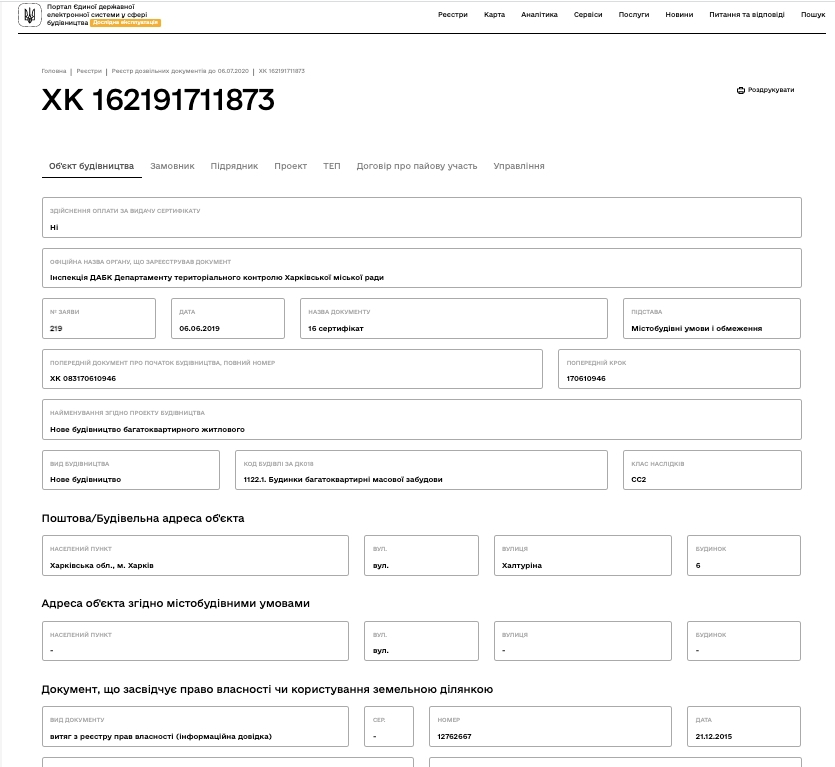This screenshot has height=767, width=835.
Task: Click locality value Харківська обл., м. Харків
Action: pyautogui.click(x=102, y=566)
